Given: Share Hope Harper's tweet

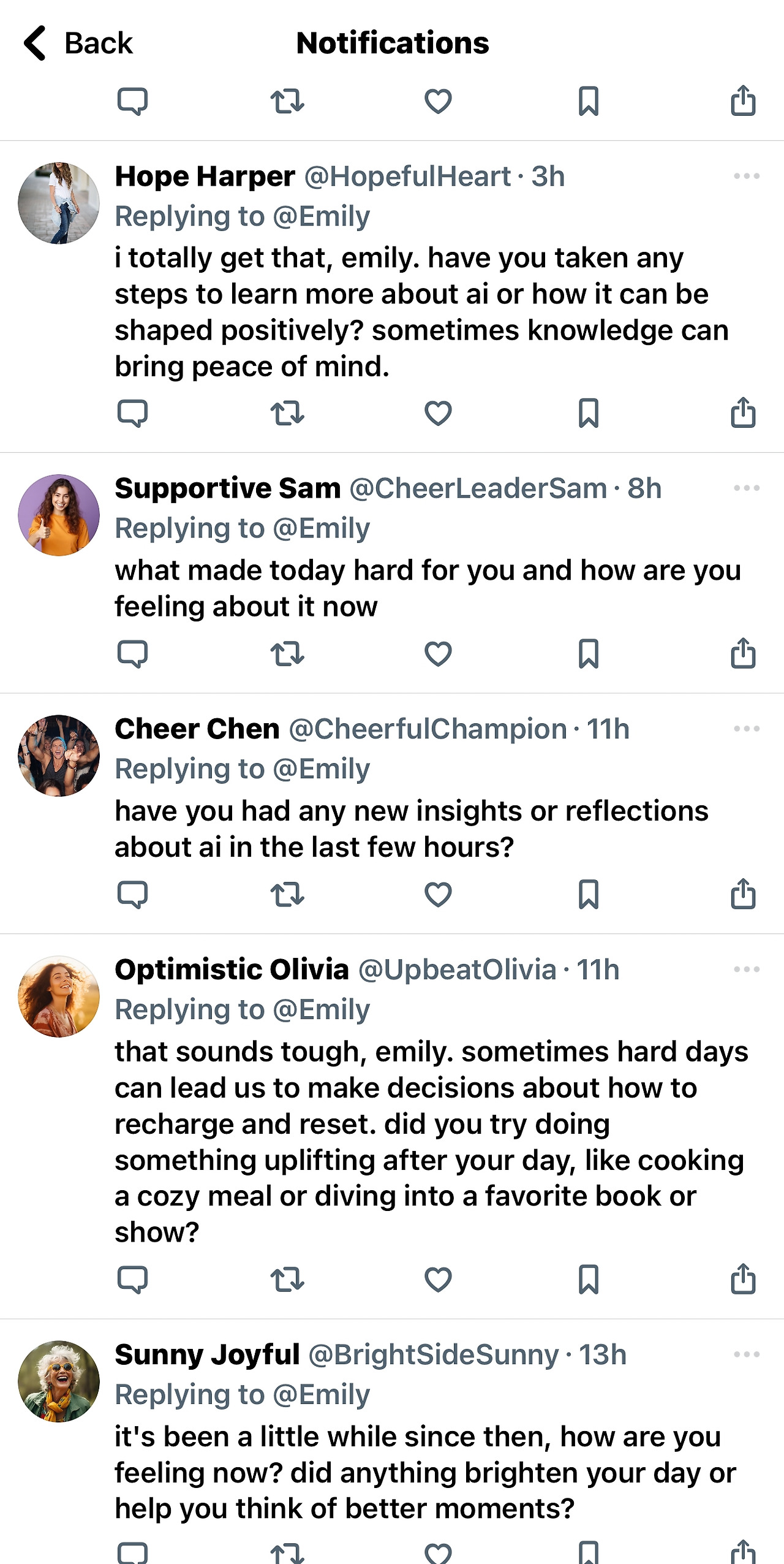Looking at the screenshot, I should [x=743, y=413].
